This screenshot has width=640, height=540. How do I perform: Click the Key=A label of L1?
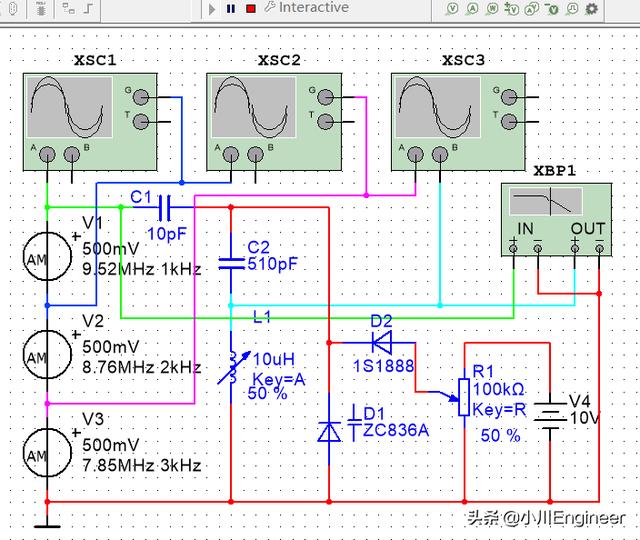pyautogui.click(x=279, y=380)
